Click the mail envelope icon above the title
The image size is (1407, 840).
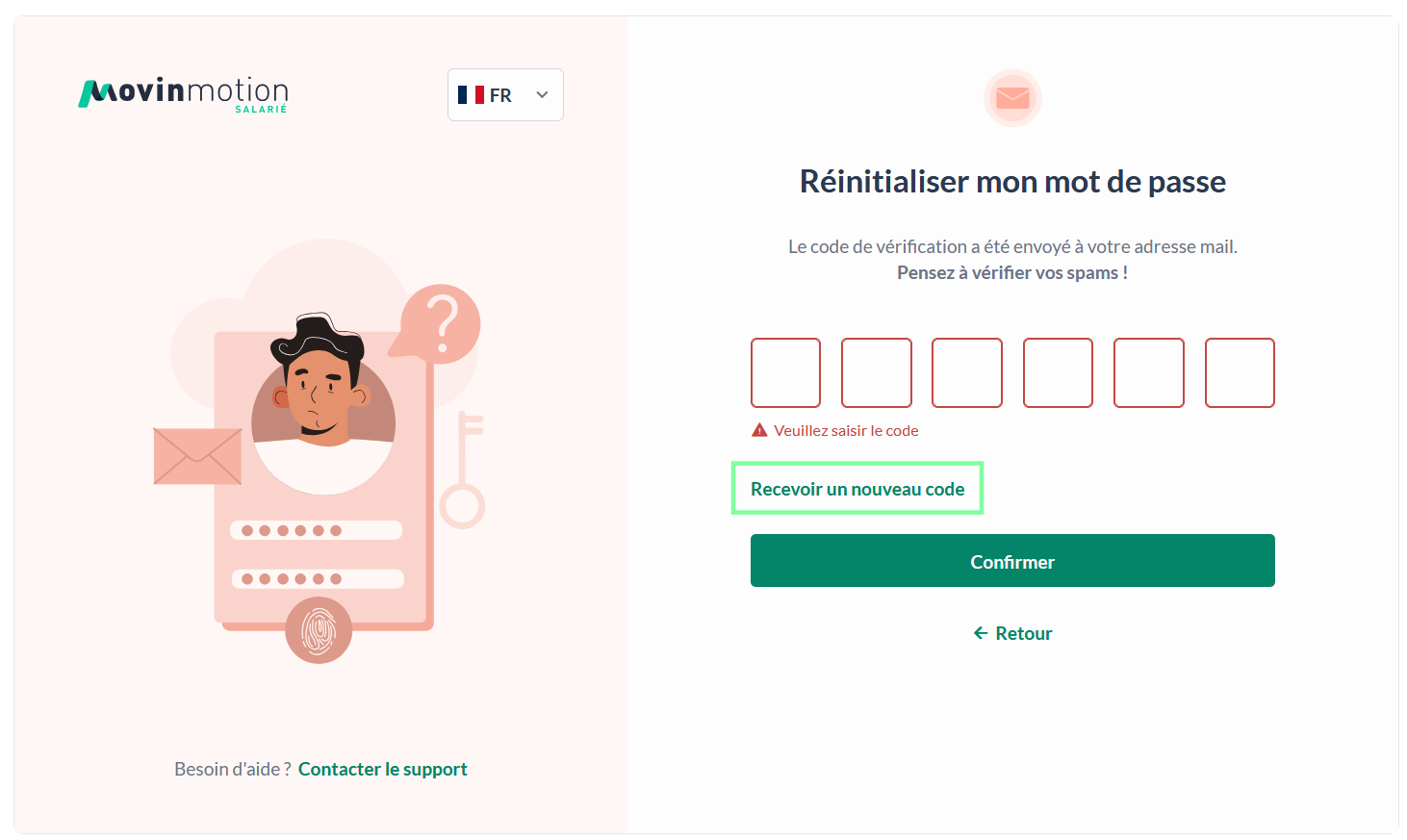[1012, 98]
